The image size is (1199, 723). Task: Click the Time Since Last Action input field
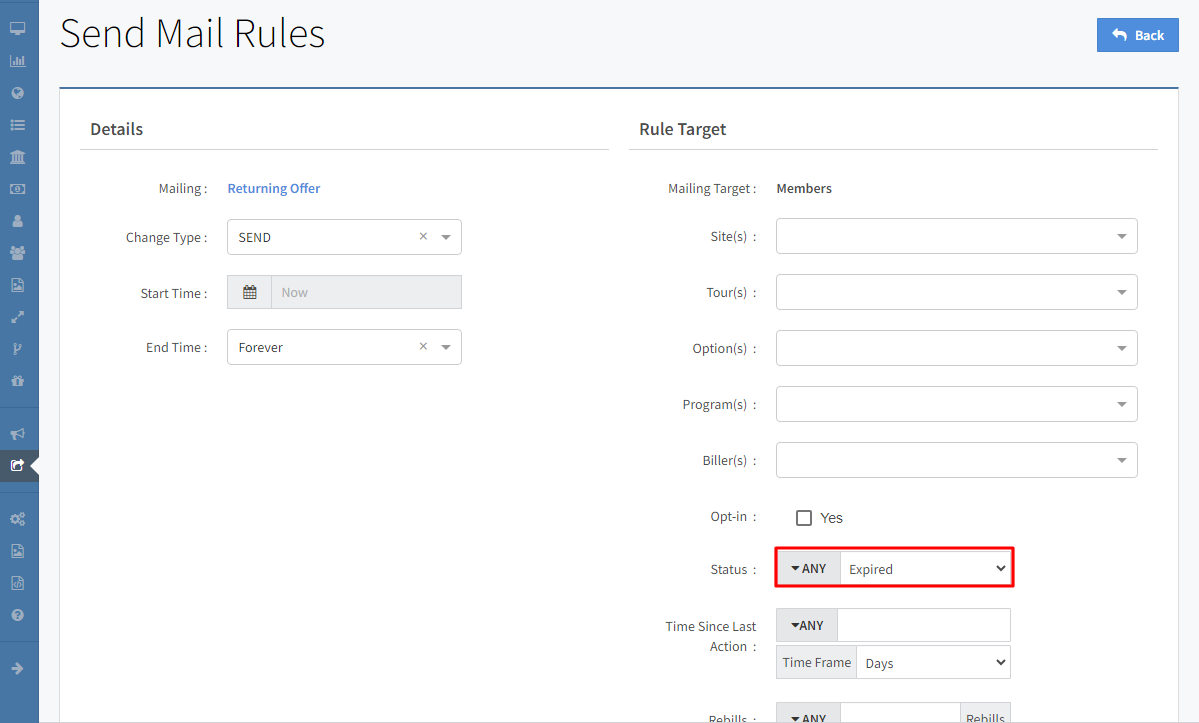click(923, 625)
